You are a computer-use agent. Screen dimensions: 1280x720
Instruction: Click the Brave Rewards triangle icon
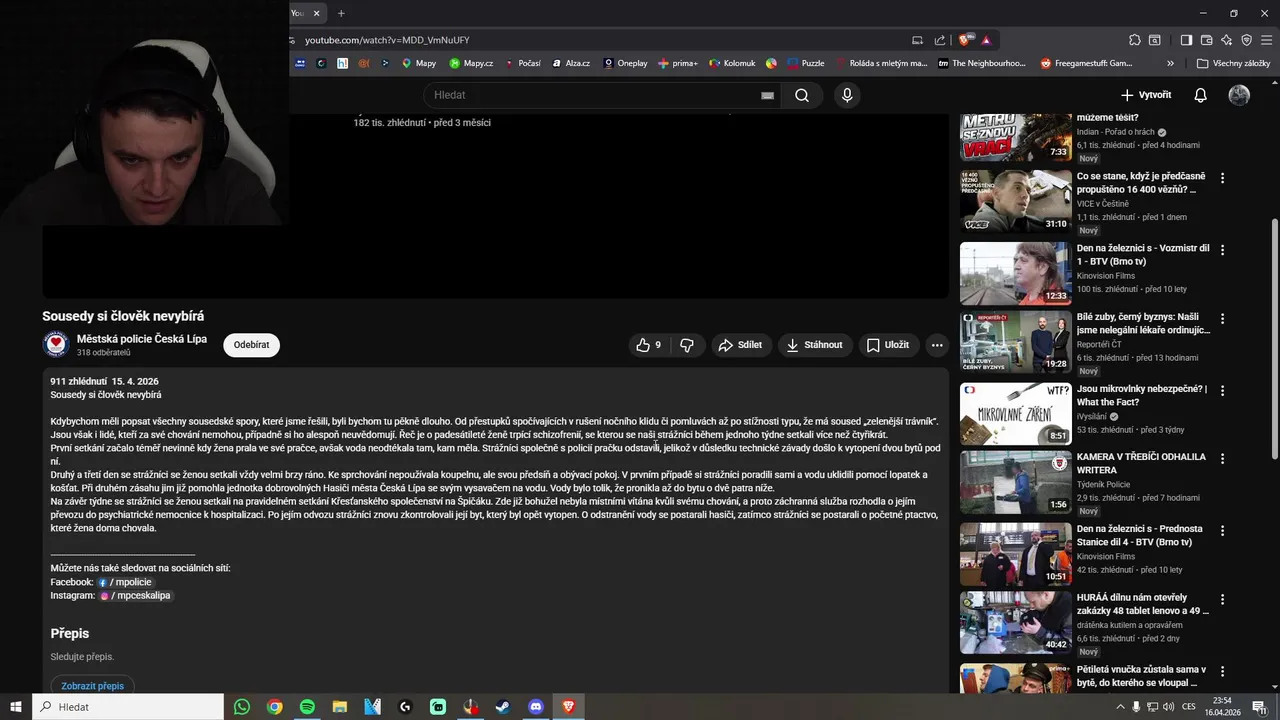point(986,40)
